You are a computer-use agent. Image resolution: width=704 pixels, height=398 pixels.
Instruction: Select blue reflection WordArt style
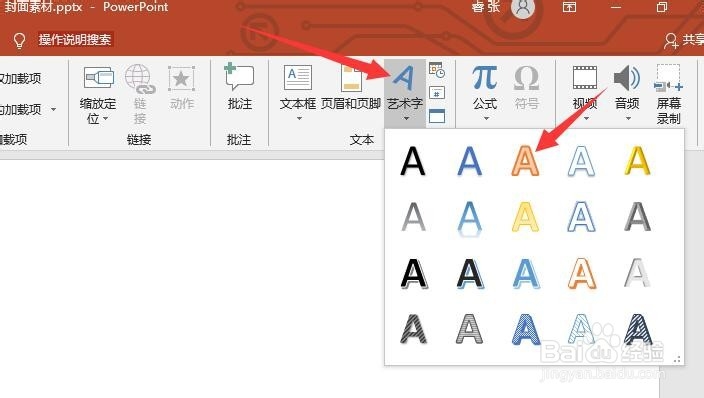(469, 218)
